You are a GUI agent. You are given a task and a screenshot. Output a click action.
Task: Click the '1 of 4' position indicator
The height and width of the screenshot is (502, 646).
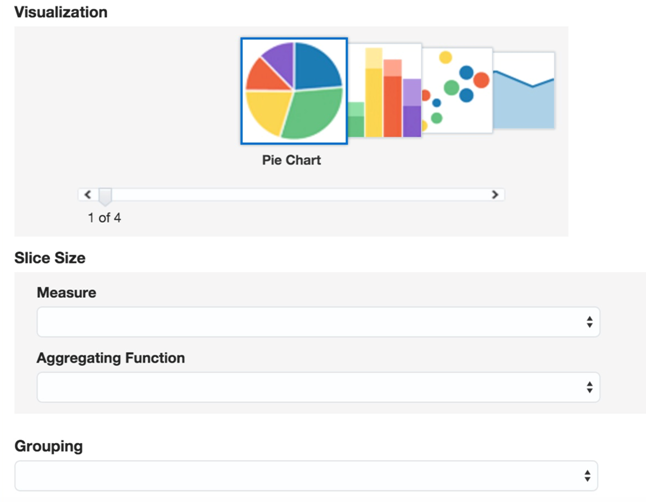(104, 217)
